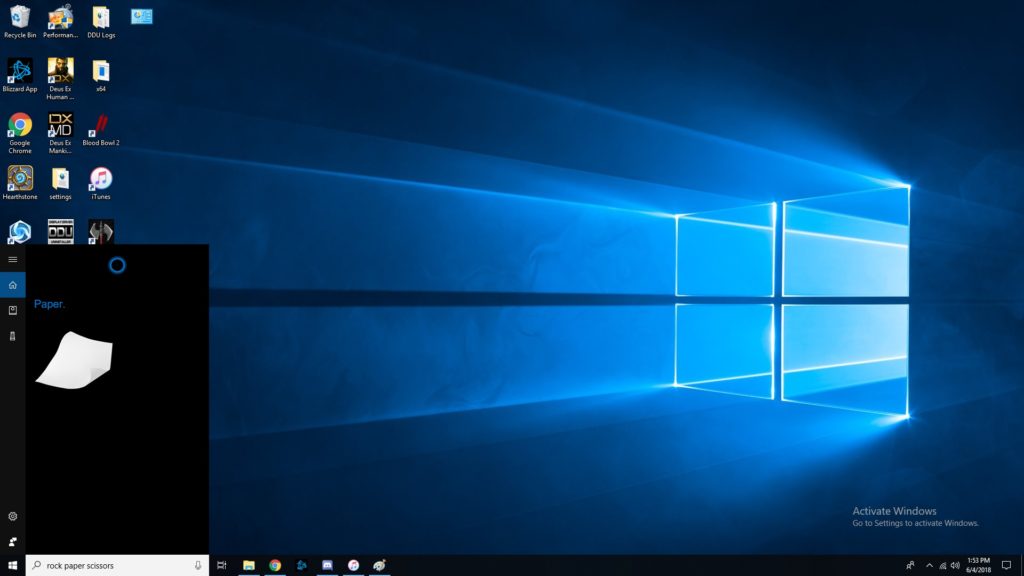Select the Blizzard App desktop shortcut
The image size is (1024, 576).
pos(20,74)
